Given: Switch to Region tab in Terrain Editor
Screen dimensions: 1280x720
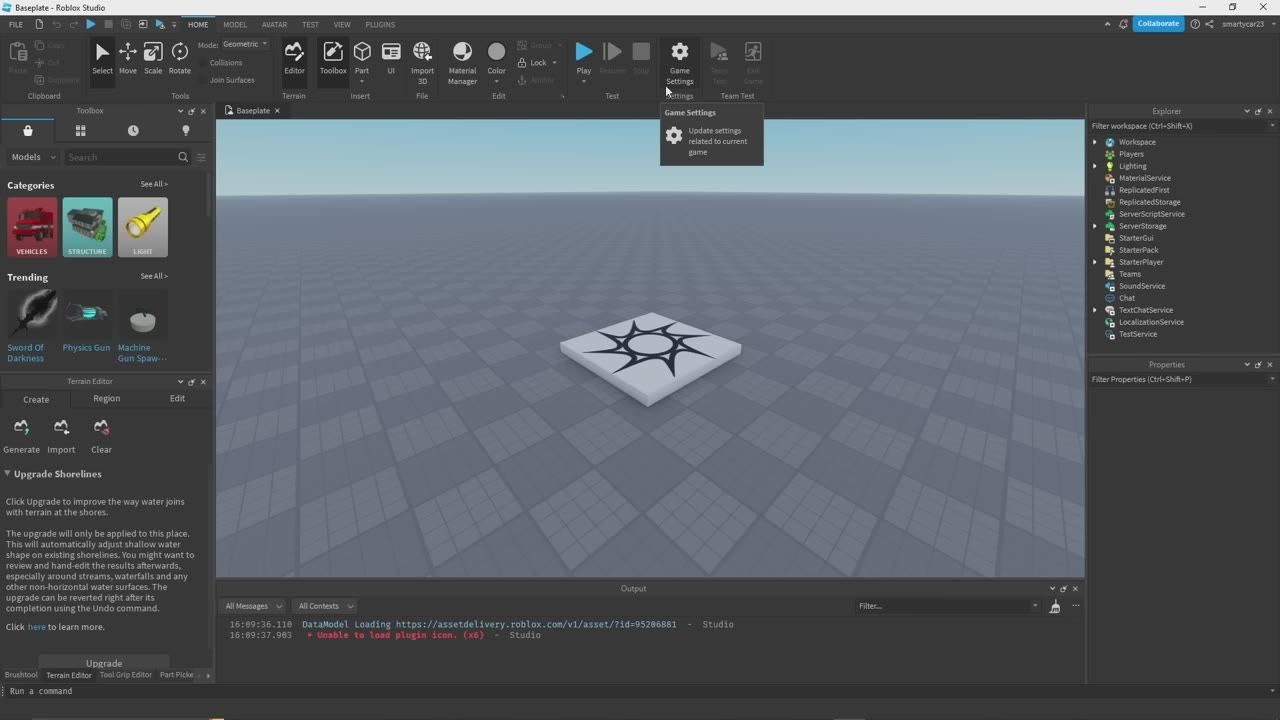Looking at the screenshot, I should (x=106, y=398).
